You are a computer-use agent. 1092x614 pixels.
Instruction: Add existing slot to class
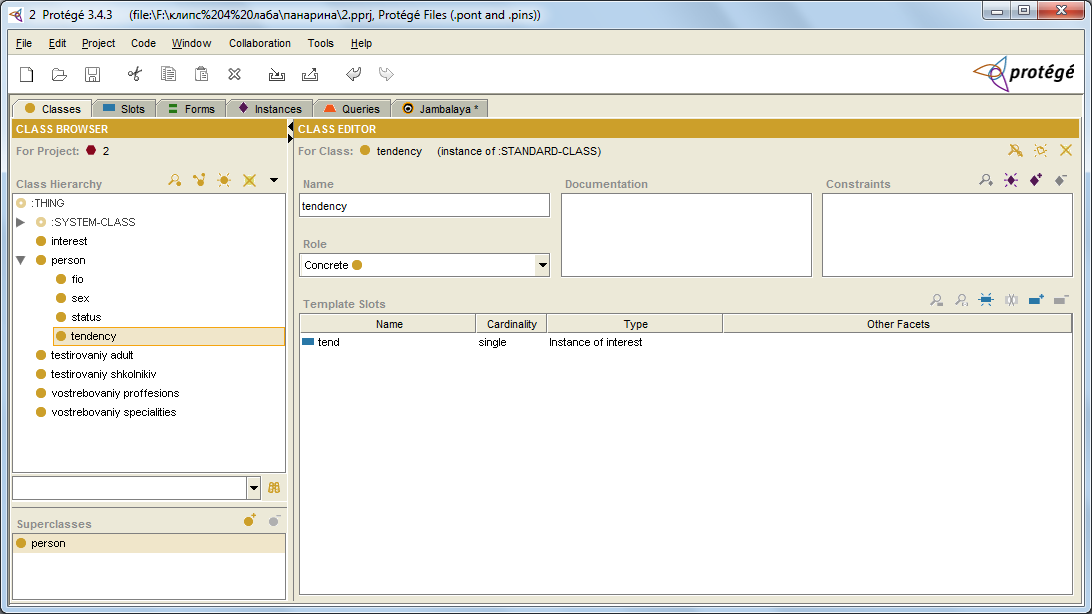tap(1036, 300)
